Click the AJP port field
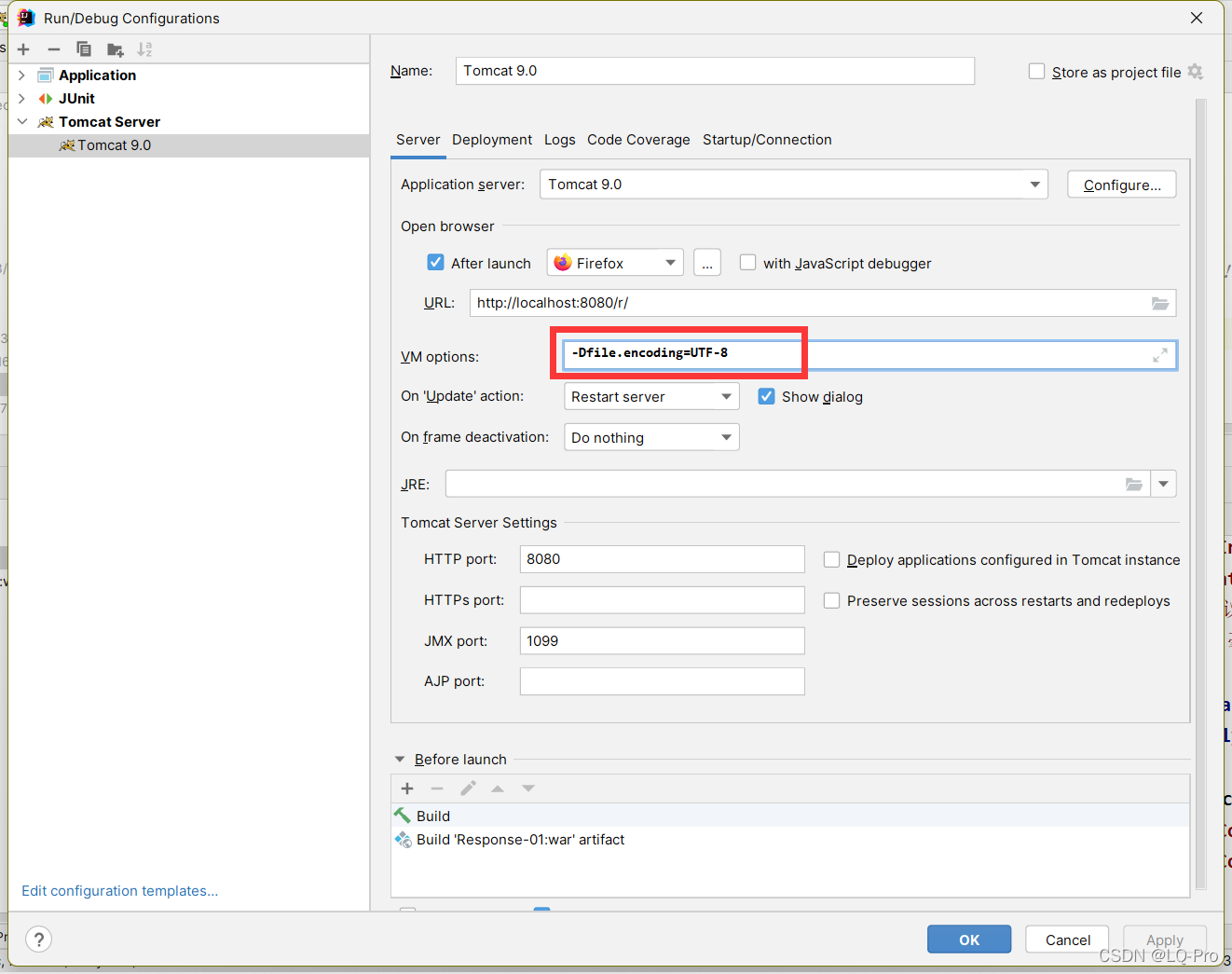 [x=662, y=681]
